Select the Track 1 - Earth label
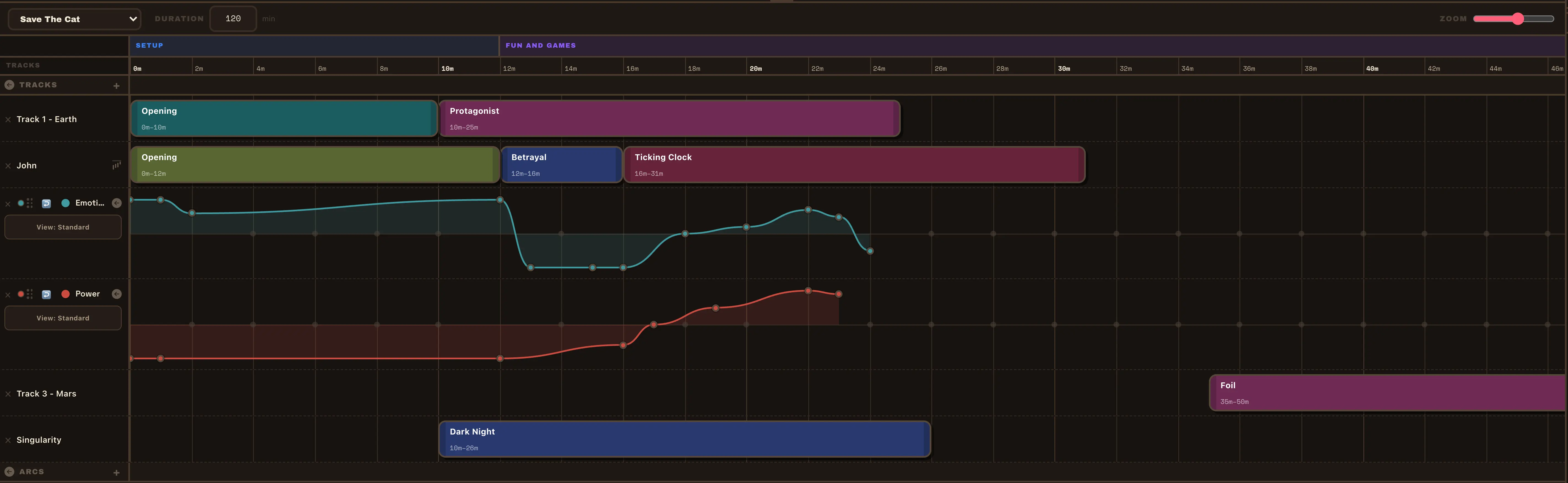 pos(47,119)
